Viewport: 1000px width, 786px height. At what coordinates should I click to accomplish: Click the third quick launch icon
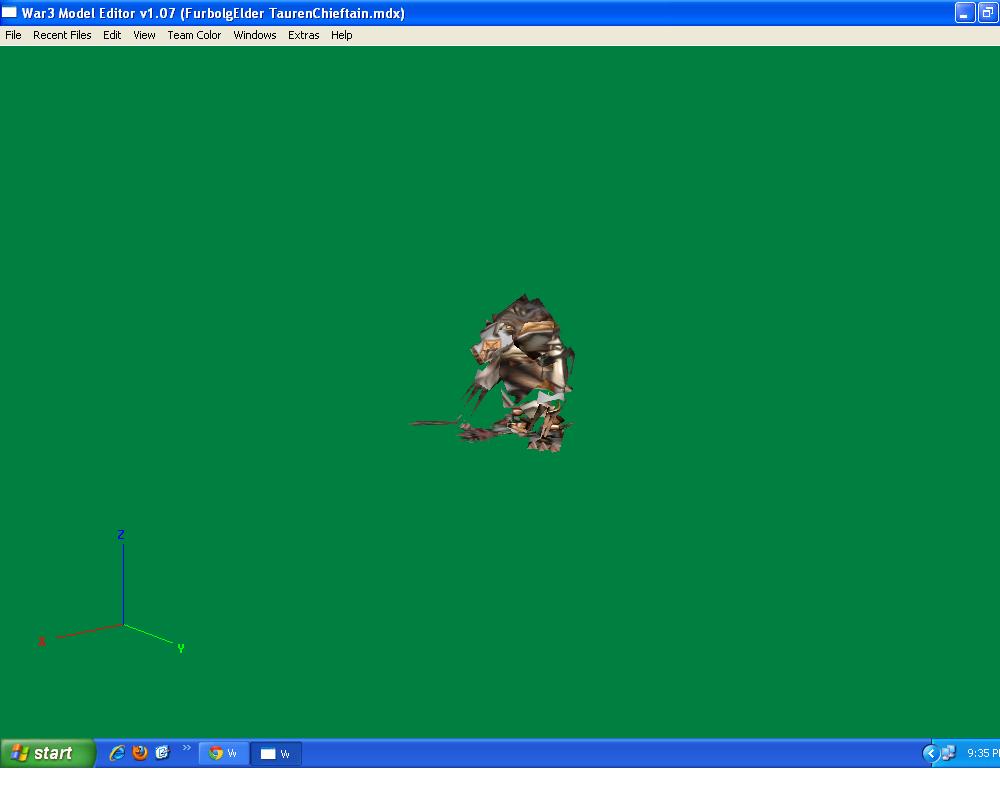click(163, 753)
